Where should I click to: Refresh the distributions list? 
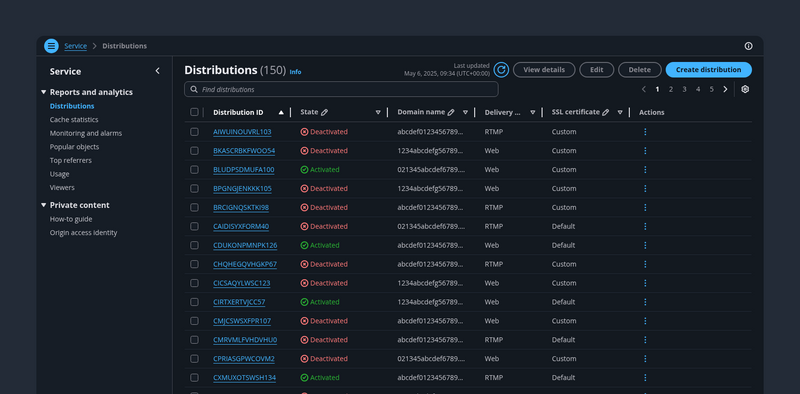pos(501,70)
